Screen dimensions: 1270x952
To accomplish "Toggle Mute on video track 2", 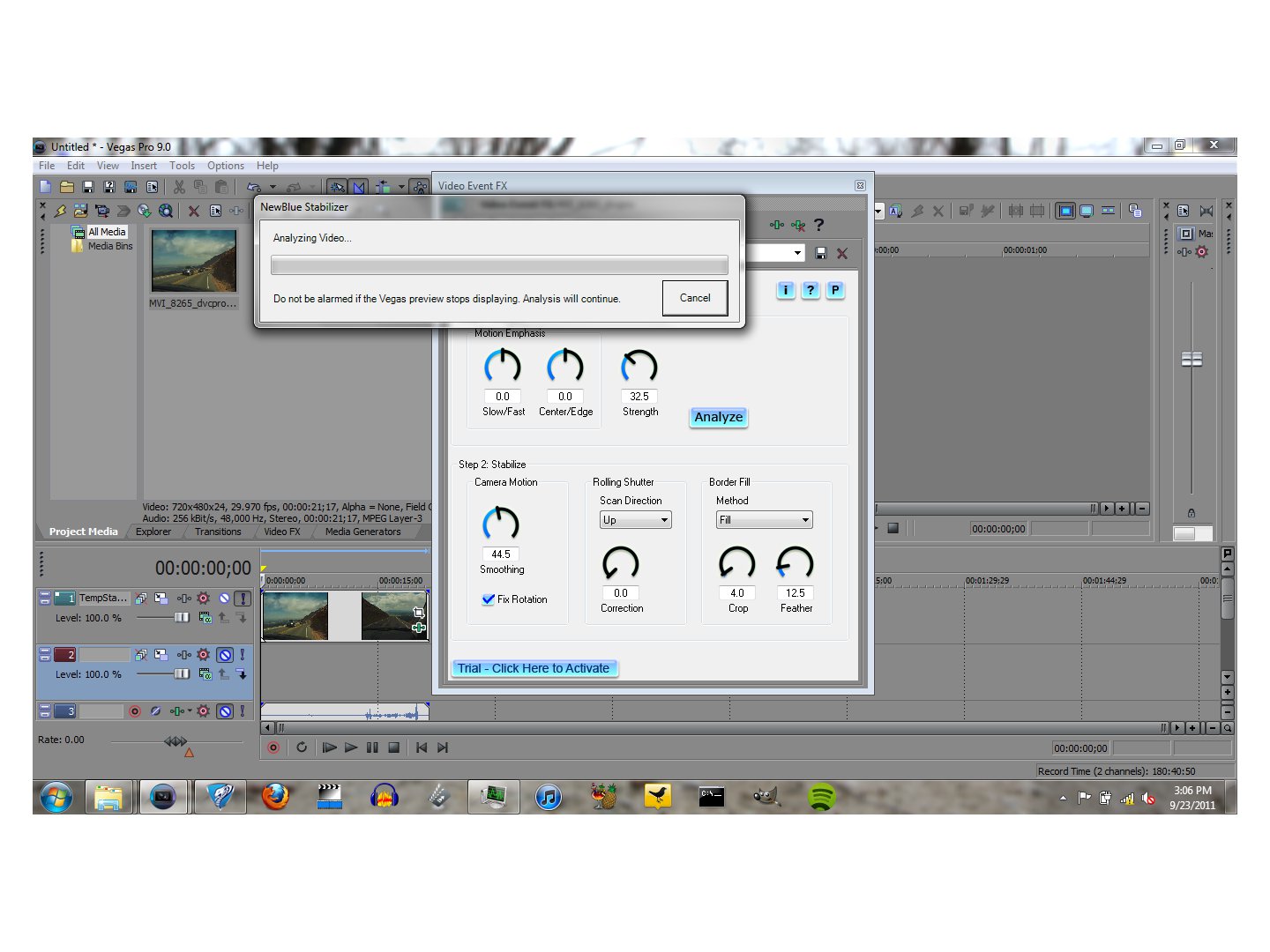I will [x=225, y=655].
